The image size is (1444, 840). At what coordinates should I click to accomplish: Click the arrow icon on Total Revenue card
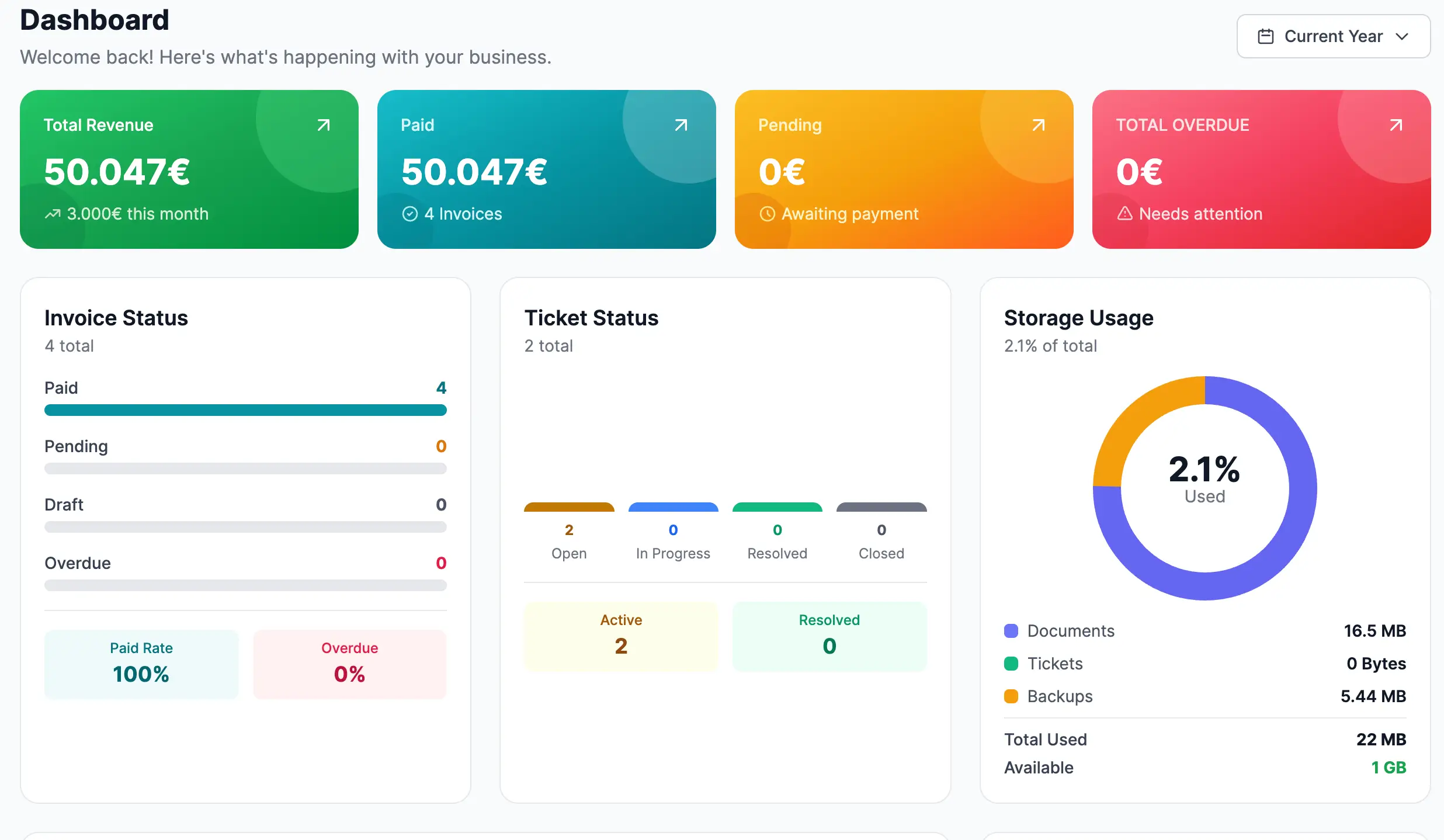click(324, 124)
